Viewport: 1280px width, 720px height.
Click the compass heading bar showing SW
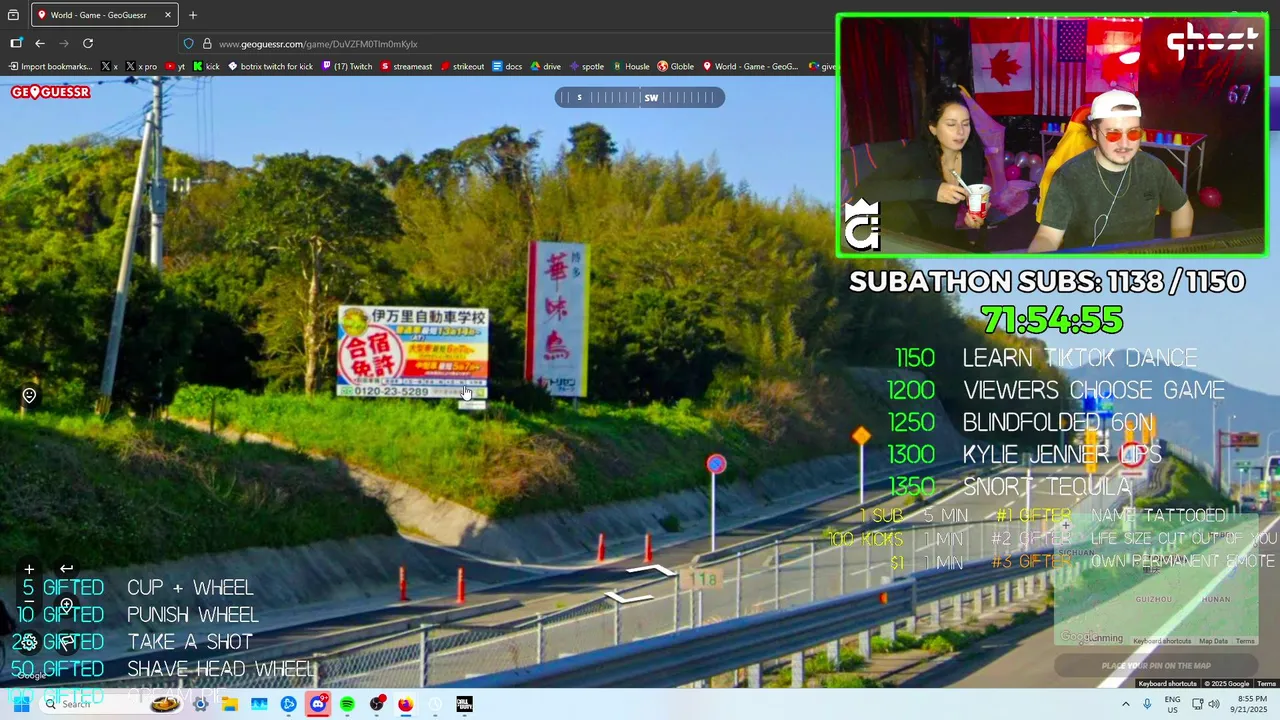(x=640, y=97)
